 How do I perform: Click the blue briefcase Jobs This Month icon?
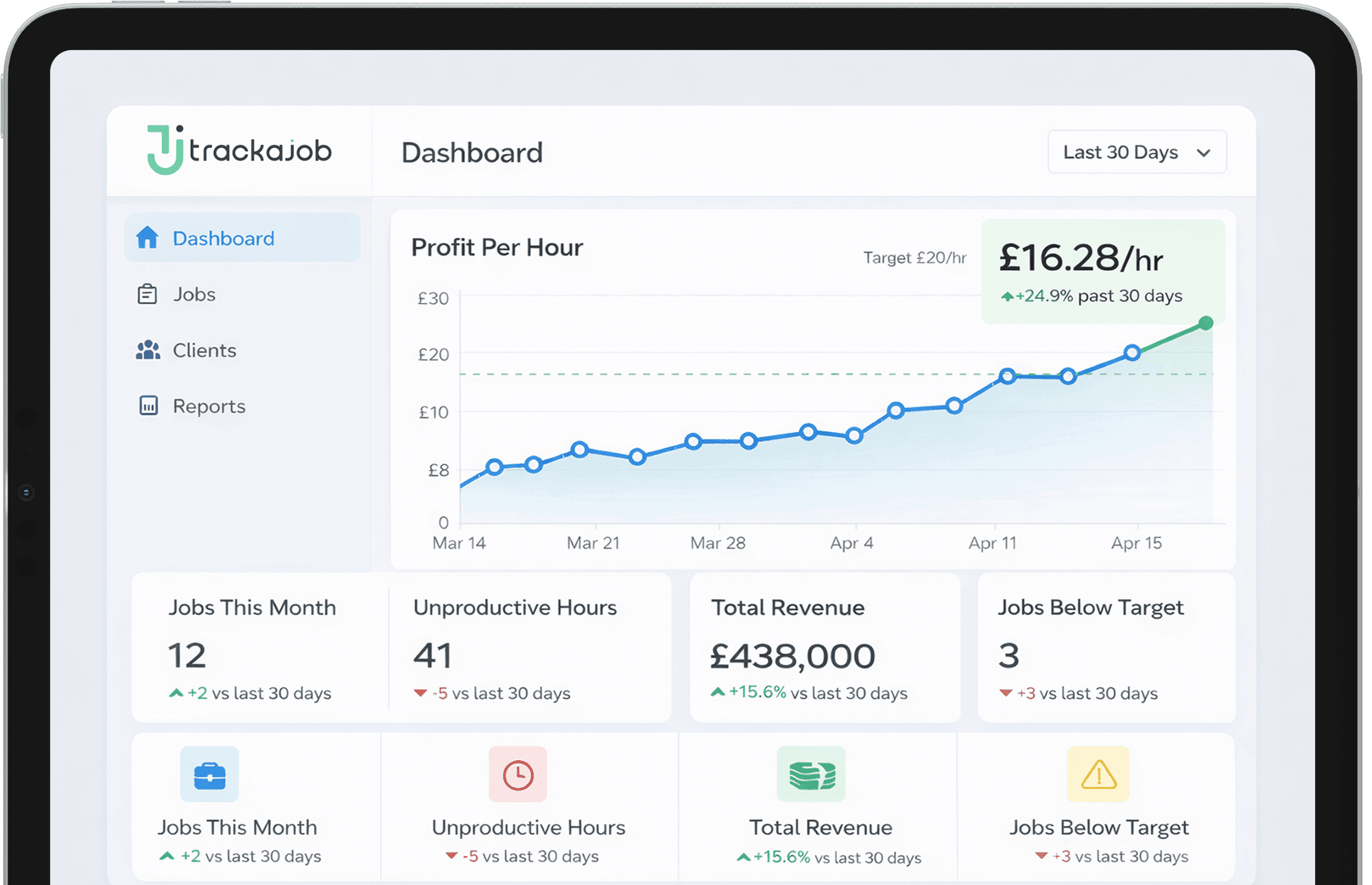pos(209,775)
